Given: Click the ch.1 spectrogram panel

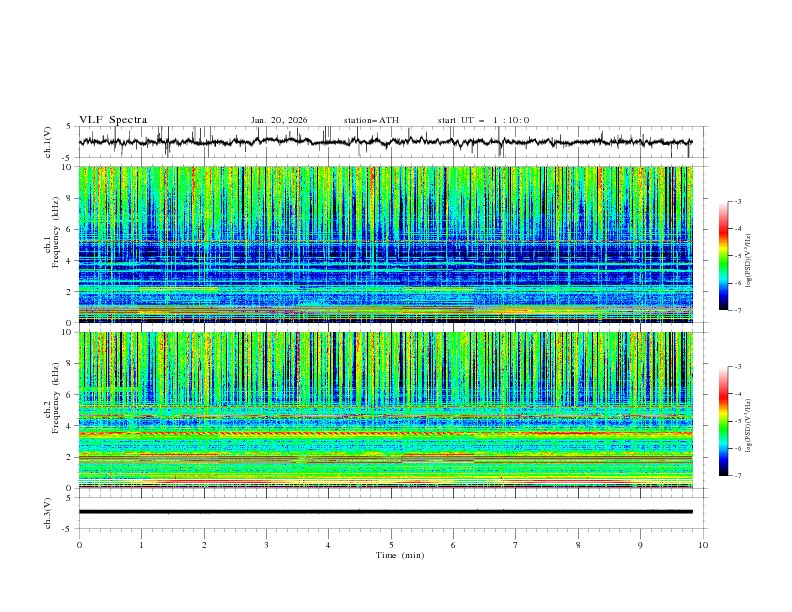Looking at the screenshot, I should [385, 244].
